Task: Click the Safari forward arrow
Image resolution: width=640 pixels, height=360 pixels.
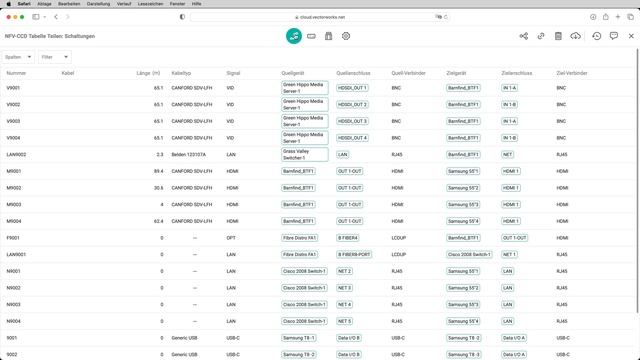Action: tap(67, 17)
